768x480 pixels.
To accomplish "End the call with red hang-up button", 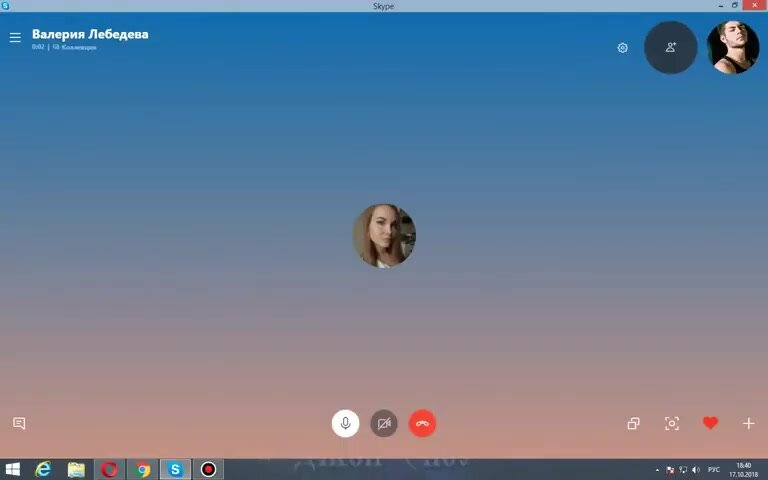I will tap(422, 423).
